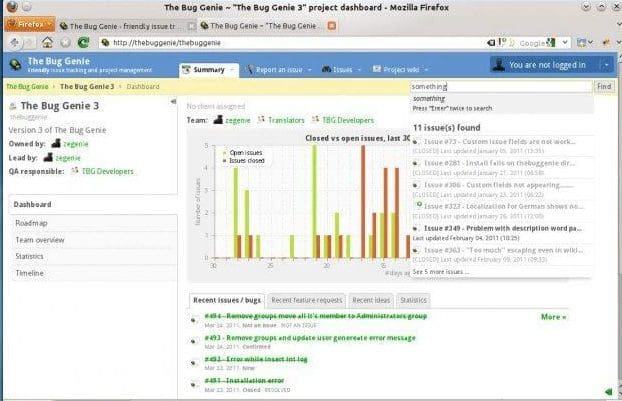Click the Firefox home icon
622x401 pixels.
(47, 43)
